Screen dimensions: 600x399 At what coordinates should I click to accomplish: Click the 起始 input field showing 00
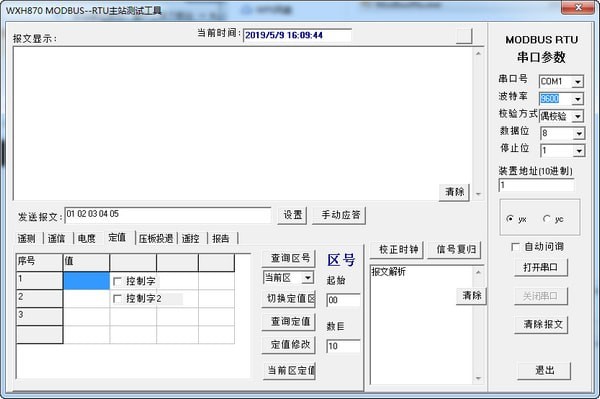coord(343,300)
